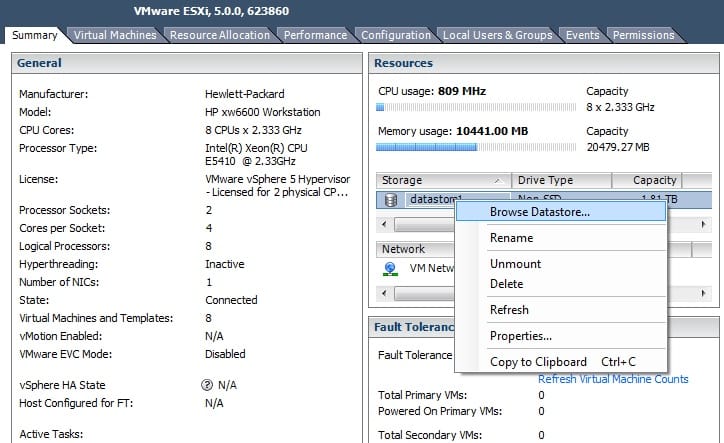This screenshot has width=724, height=443.
Task: Click the datastore1 disk icon
Action: pyautogui.click(x=391, y=200)
